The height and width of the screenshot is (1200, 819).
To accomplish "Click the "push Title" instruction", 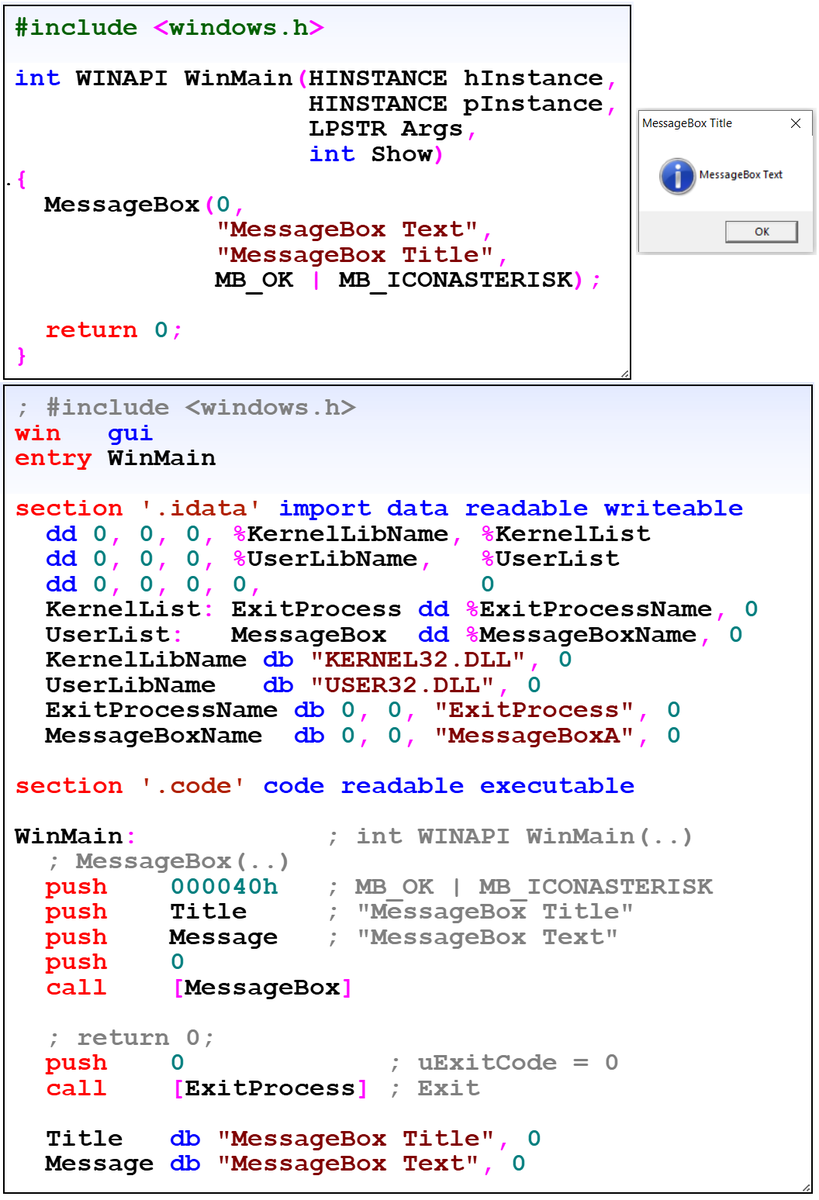I will pos(146,912).
